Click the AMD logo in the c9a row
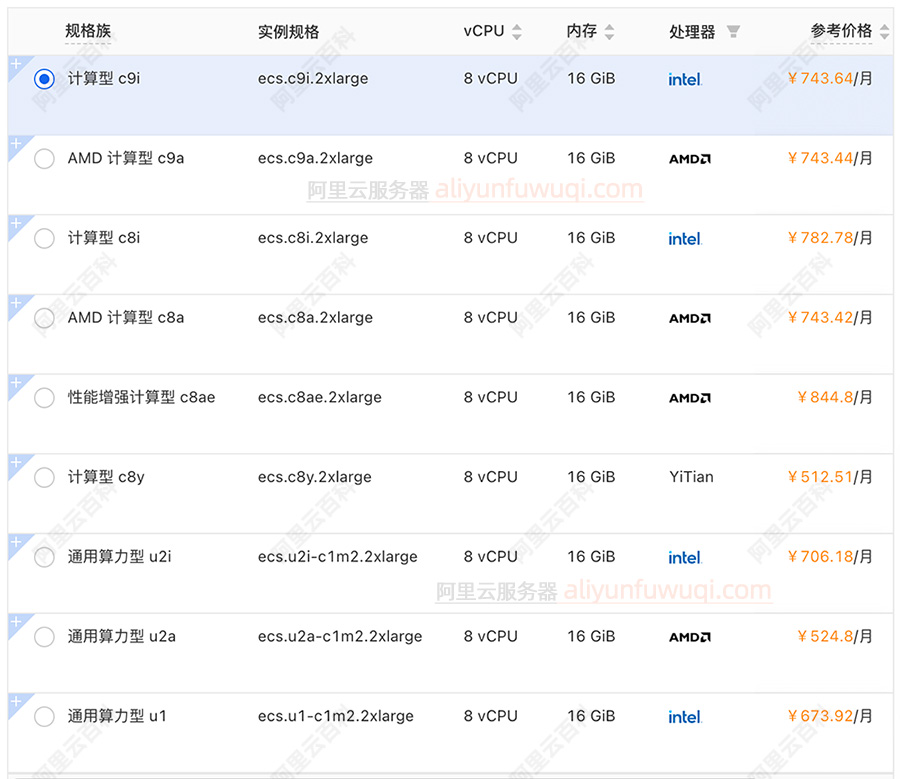 pos(689,159)
